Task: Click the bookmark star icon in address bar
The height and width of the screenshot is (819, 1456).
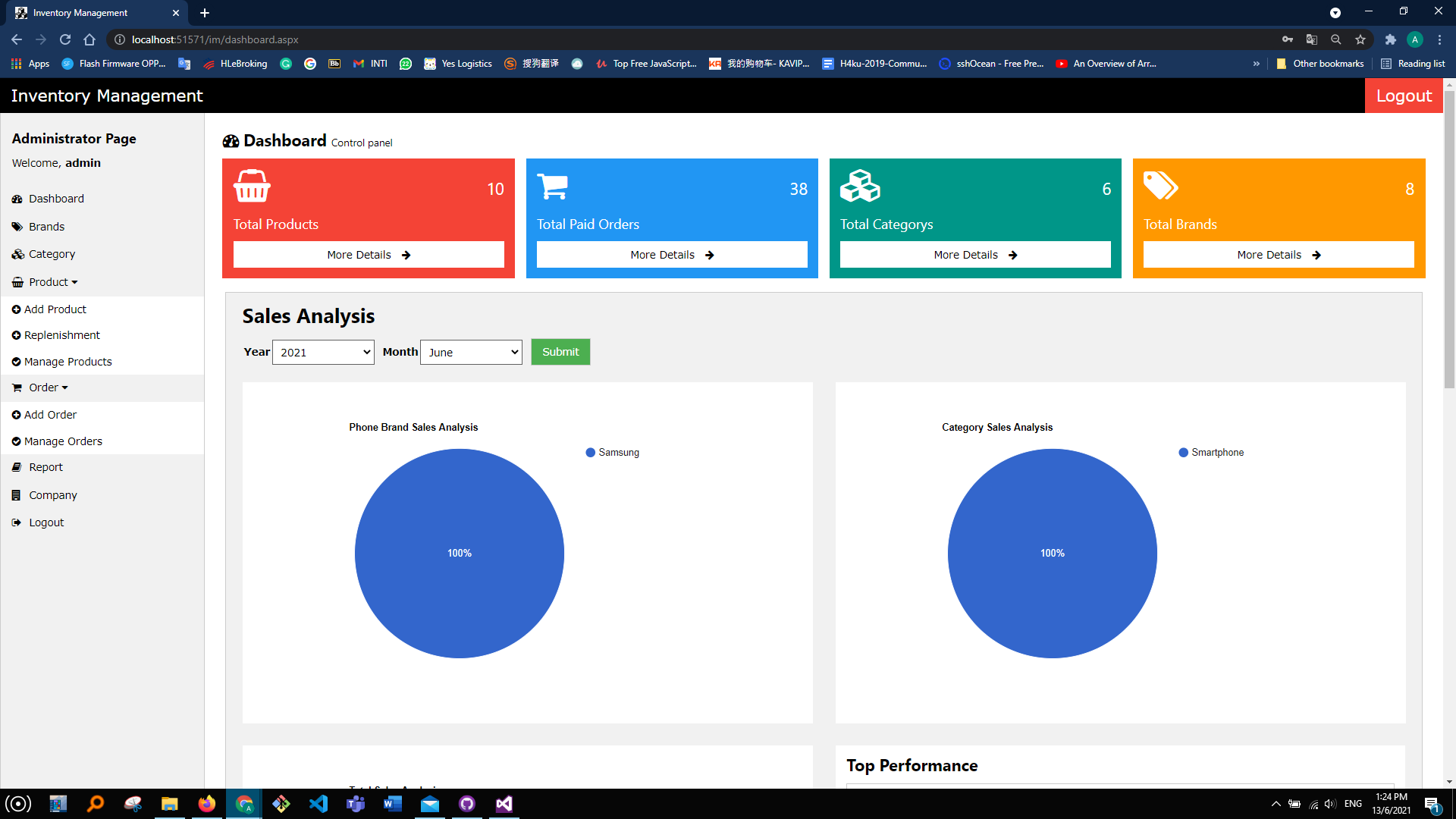Action: [1360, 39]
